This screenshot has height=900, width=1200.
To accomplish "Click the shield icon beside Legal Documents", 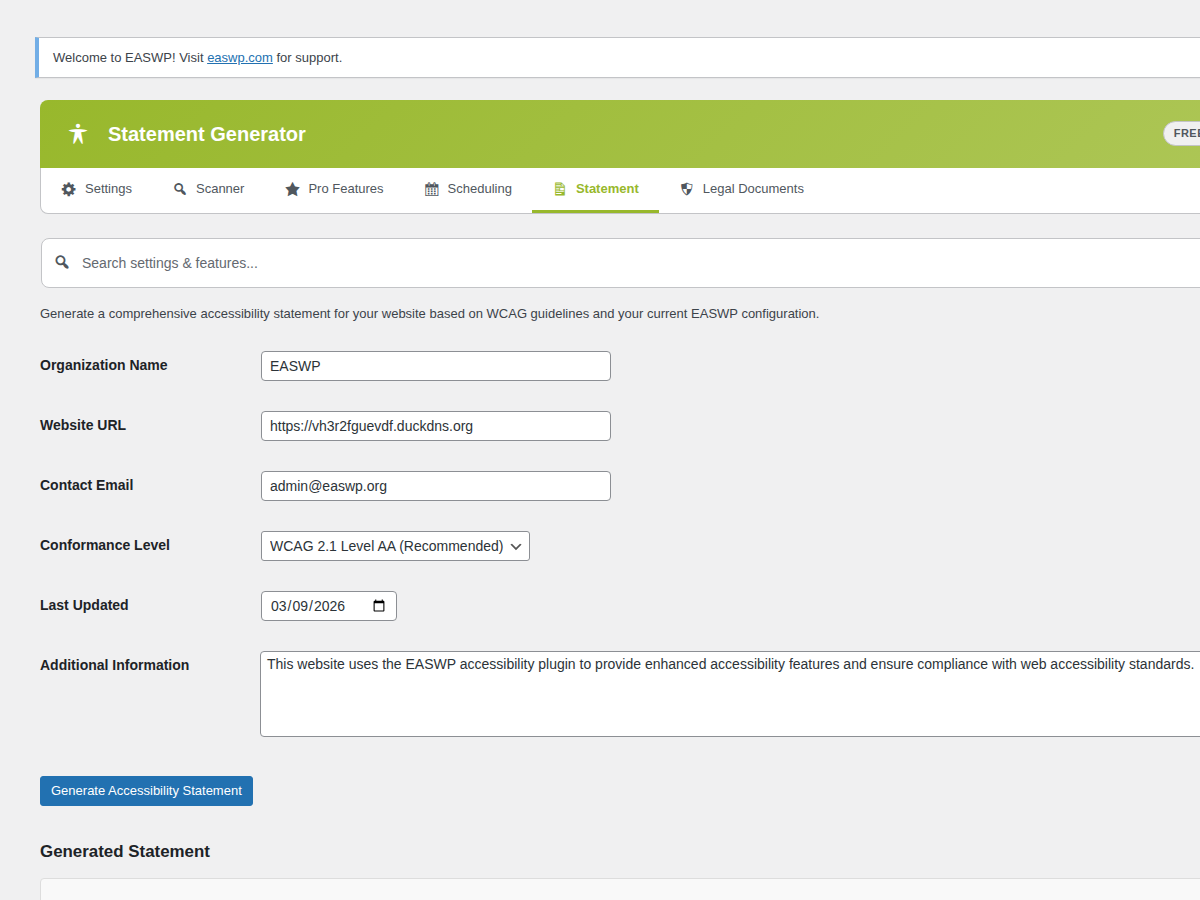I will coord(687,189).
